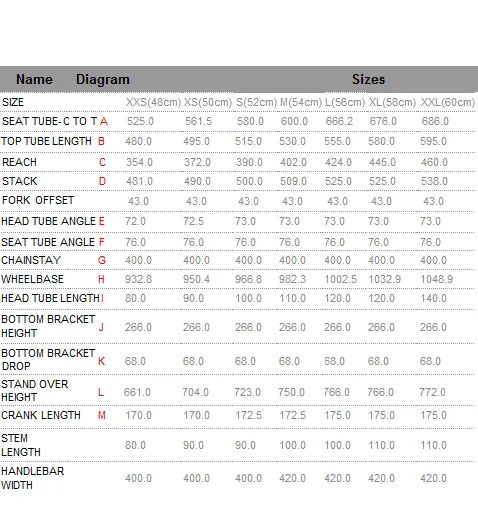Screen dimensions: 478x520
Task: Click the red diagram letter A for seat tube
Action: click(104, 121)
